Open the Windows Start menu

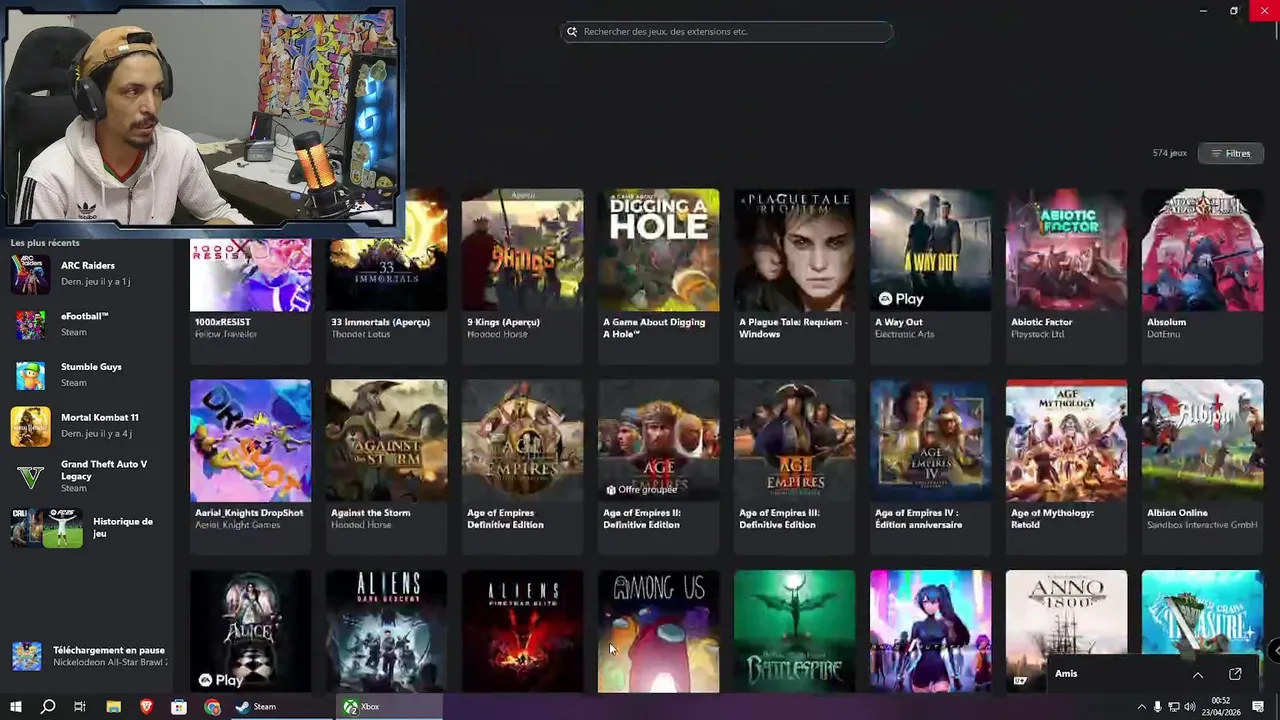coord(15,706)
